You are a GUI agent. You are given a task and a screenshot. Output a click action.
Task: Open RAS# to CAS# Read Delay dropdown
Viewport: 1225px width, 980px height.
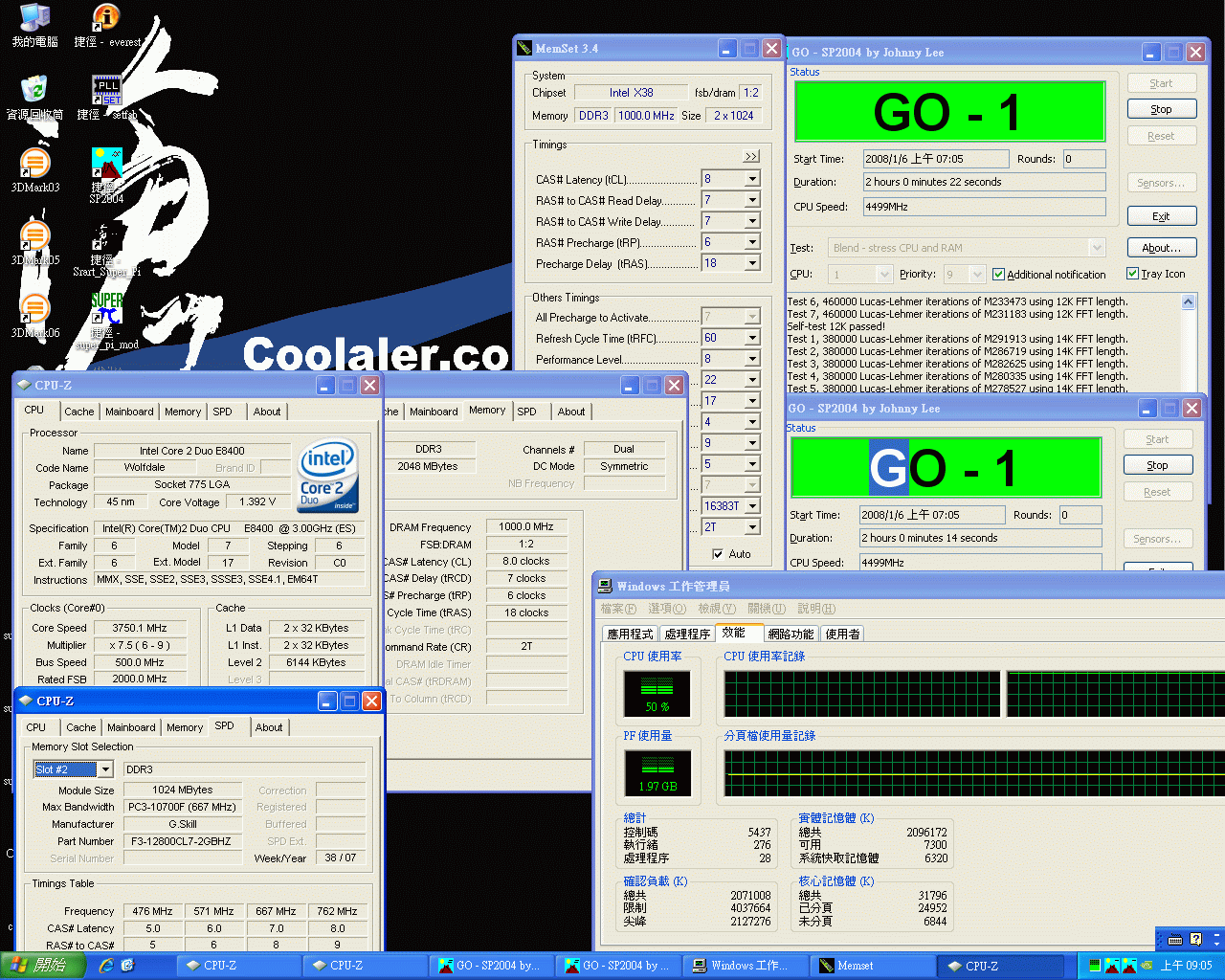tap(752, 200)
